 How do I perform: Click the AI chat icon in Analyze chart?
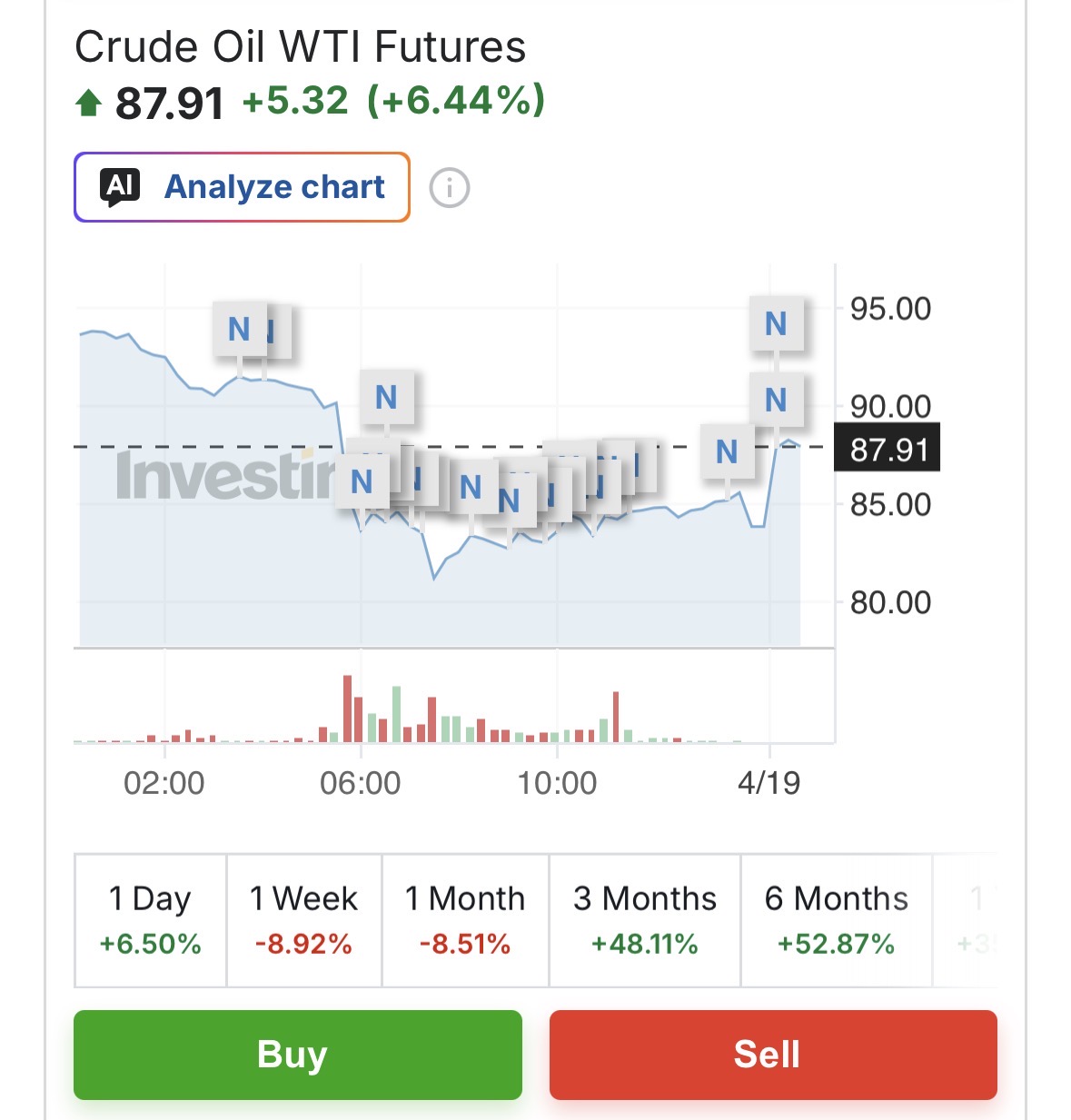coord(121,187)
